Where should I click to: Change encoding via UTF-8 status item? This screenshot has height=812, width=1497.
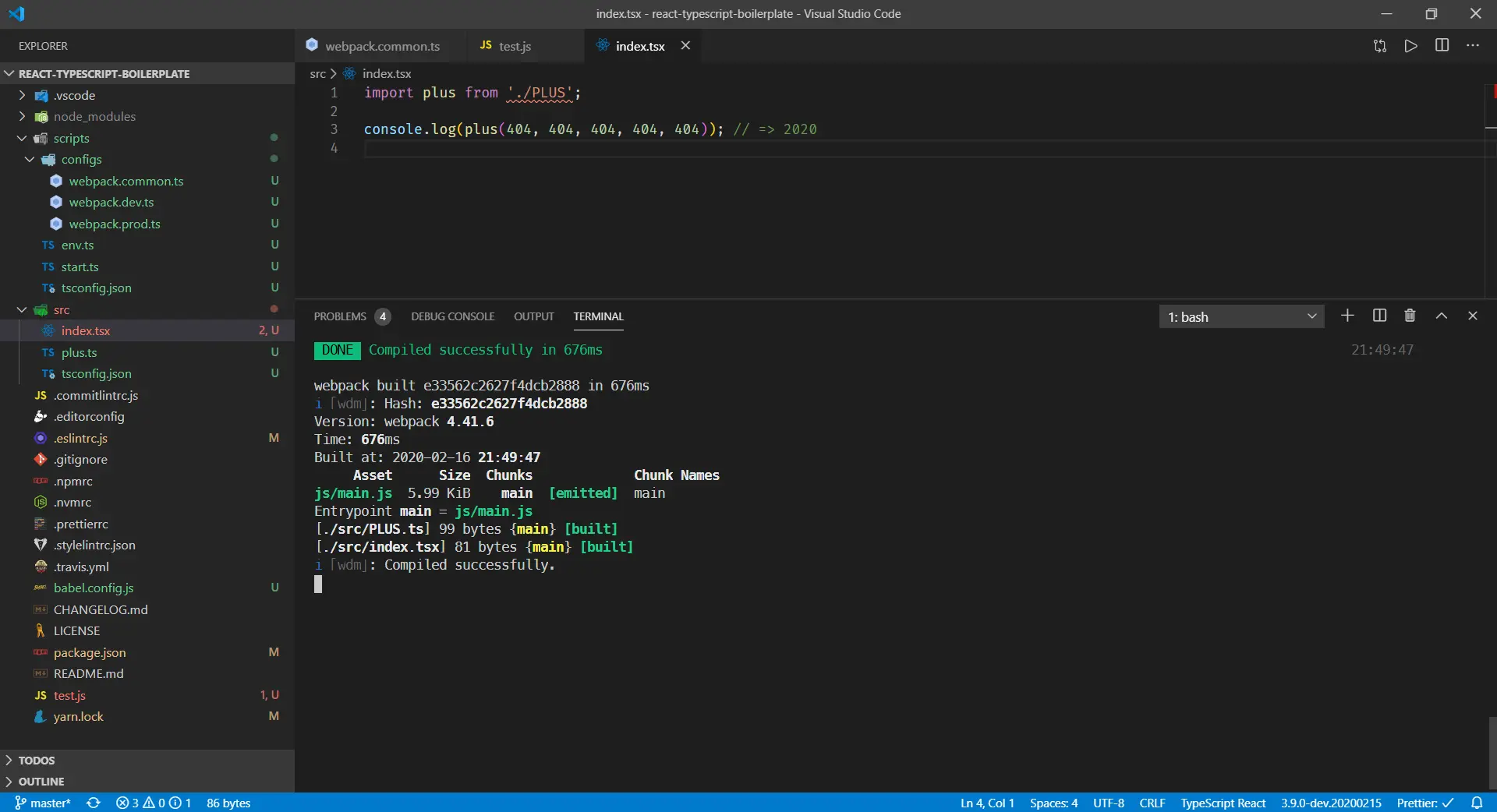tap(1109, 803)
